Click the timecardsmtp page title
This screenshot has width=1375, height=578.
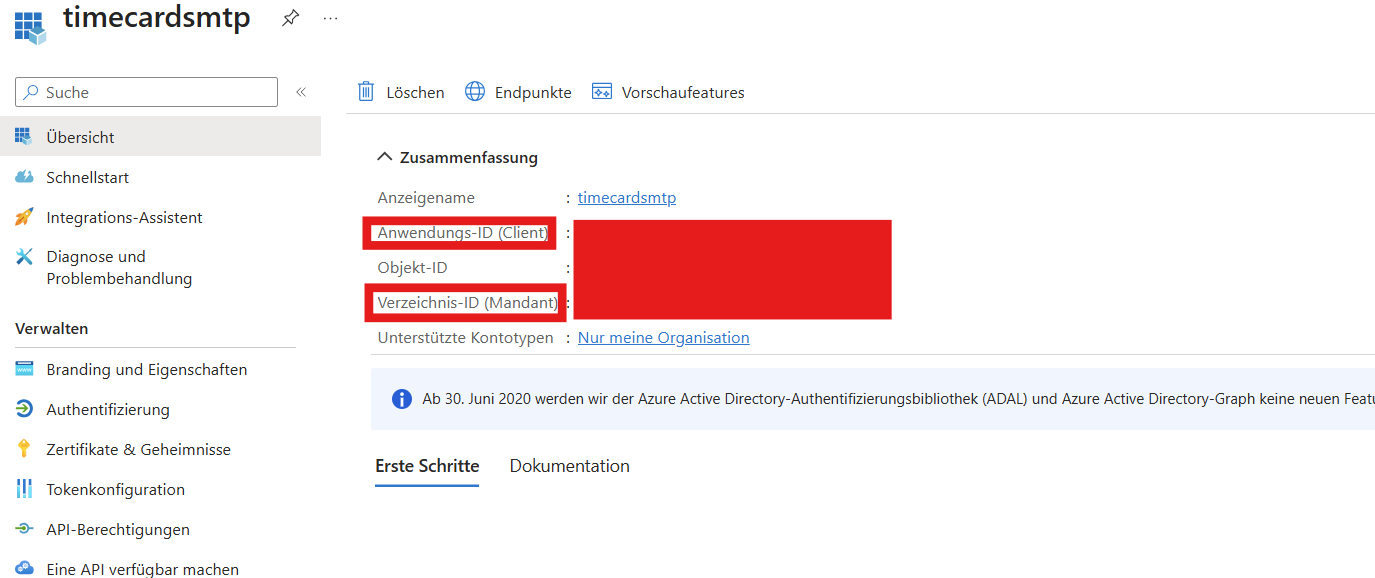[x=157, y=18]
